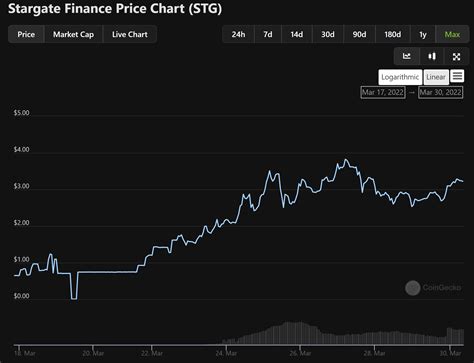Switch to the line chart view icon
The width and height of the screenshot is (474, 363).
(406, 56)
